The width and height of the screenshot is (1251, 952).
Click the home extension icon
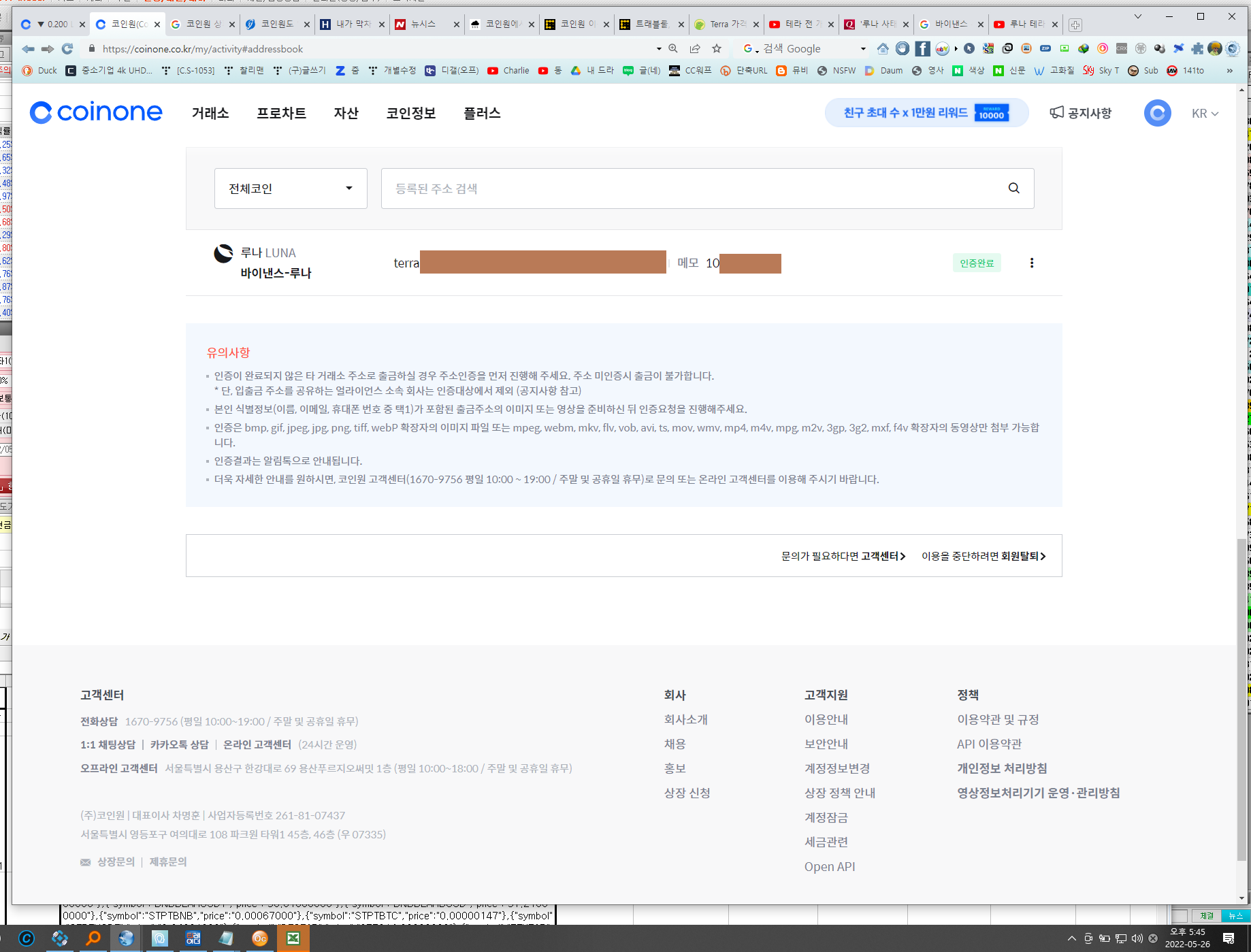[883, 48]
